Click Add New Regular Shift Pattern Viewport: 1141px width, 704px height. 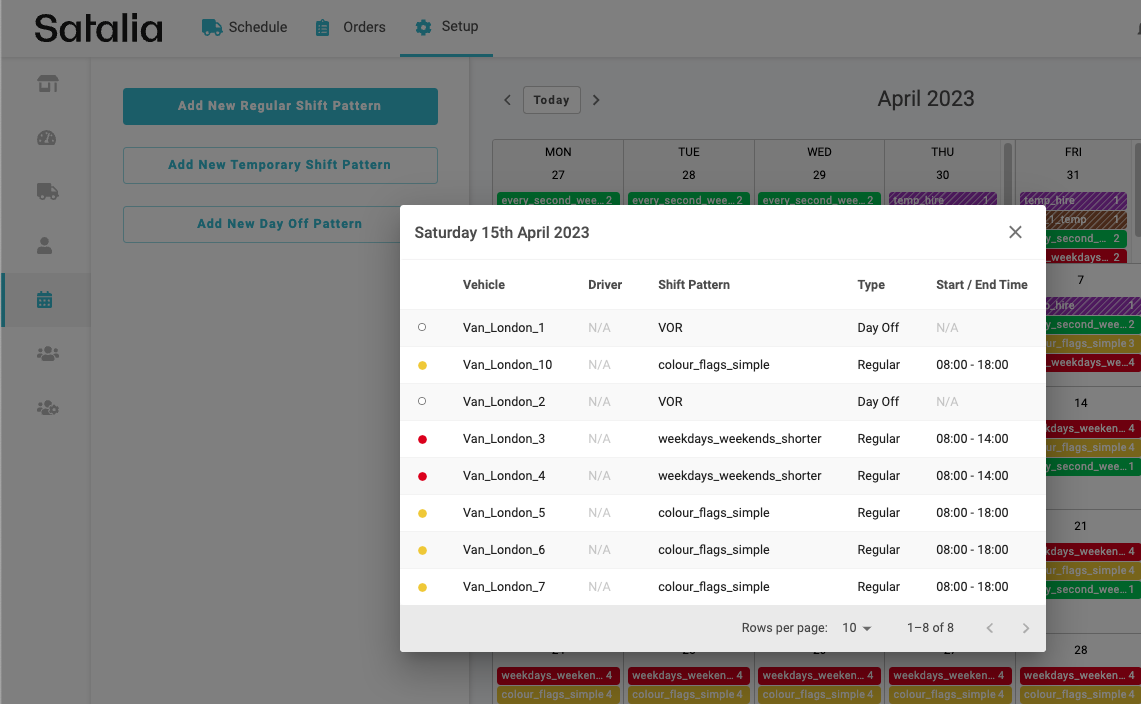tap(280, 106)
